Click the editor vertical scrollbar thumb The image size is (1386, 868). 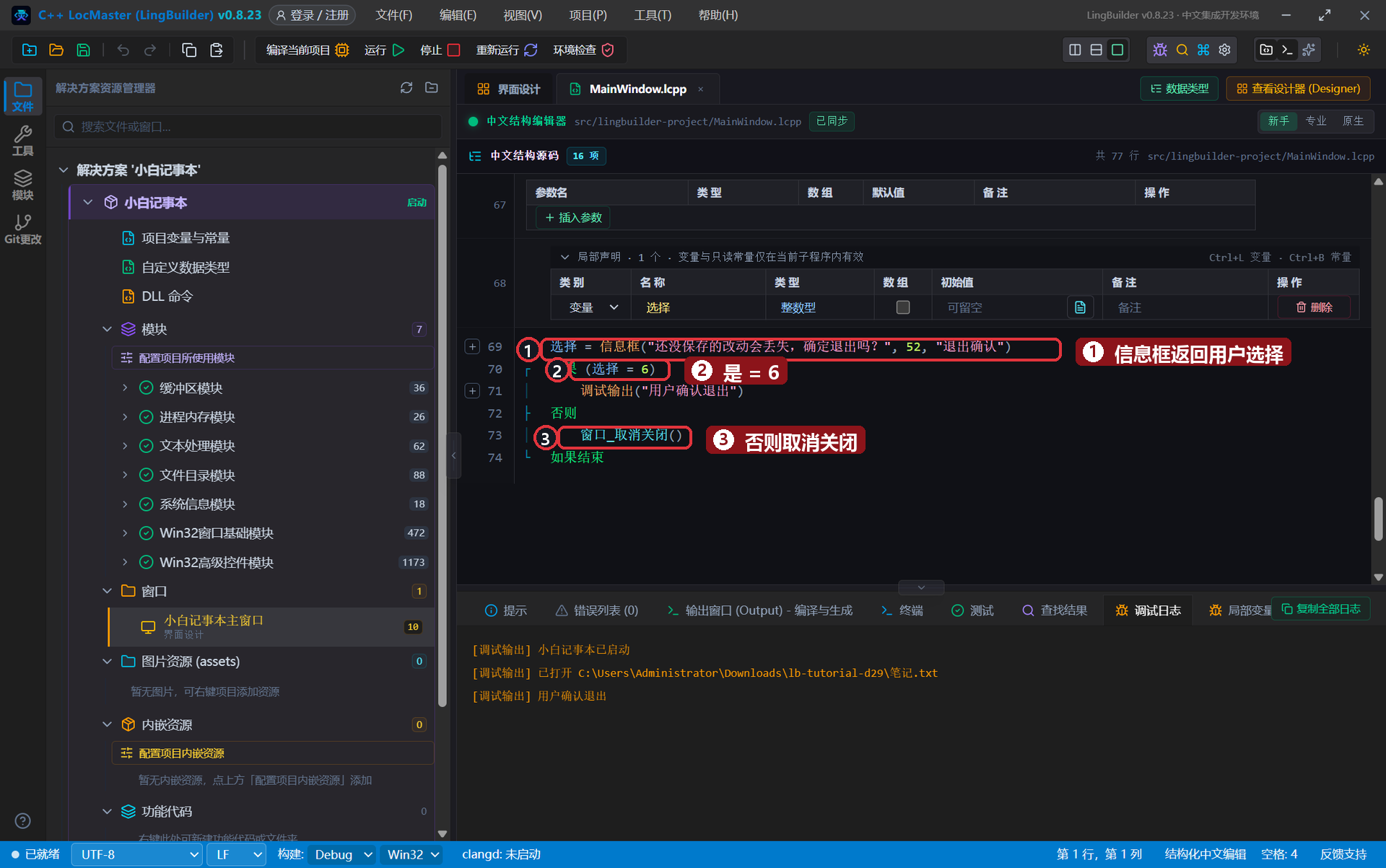point(1378,519)
